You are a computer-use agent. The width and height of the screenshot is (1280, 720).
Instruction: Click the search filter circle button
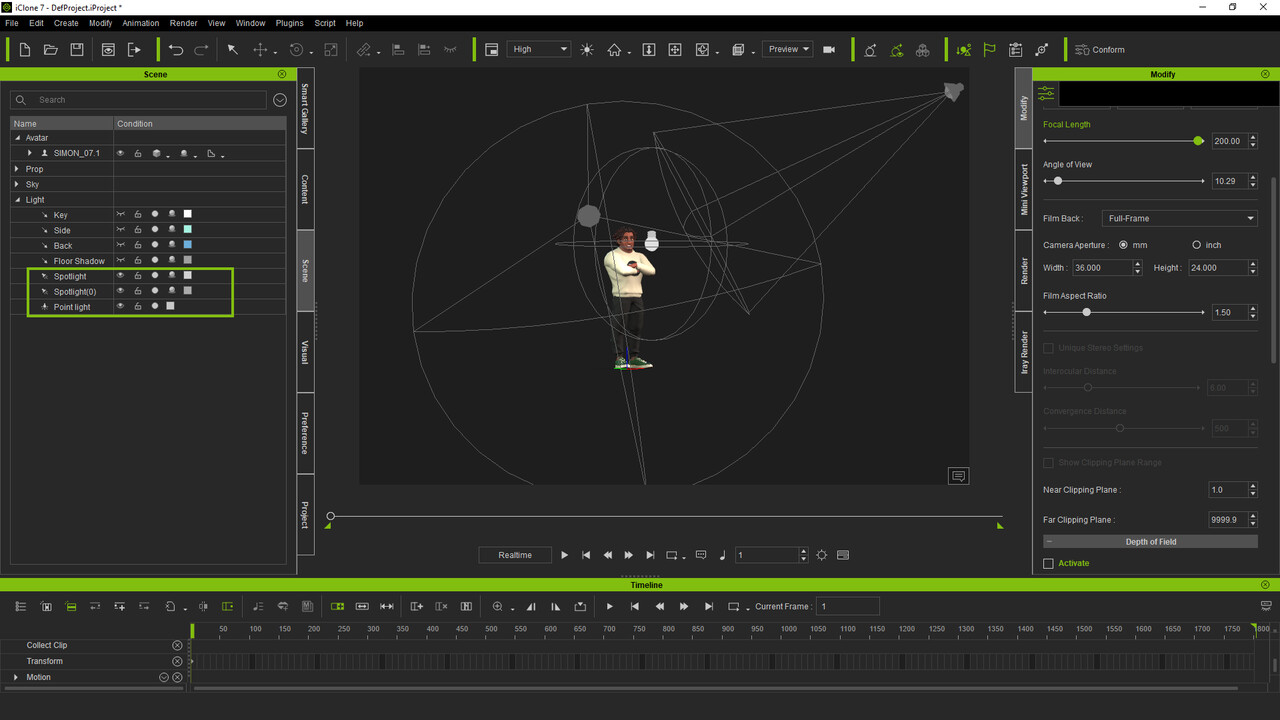[280, 100]
